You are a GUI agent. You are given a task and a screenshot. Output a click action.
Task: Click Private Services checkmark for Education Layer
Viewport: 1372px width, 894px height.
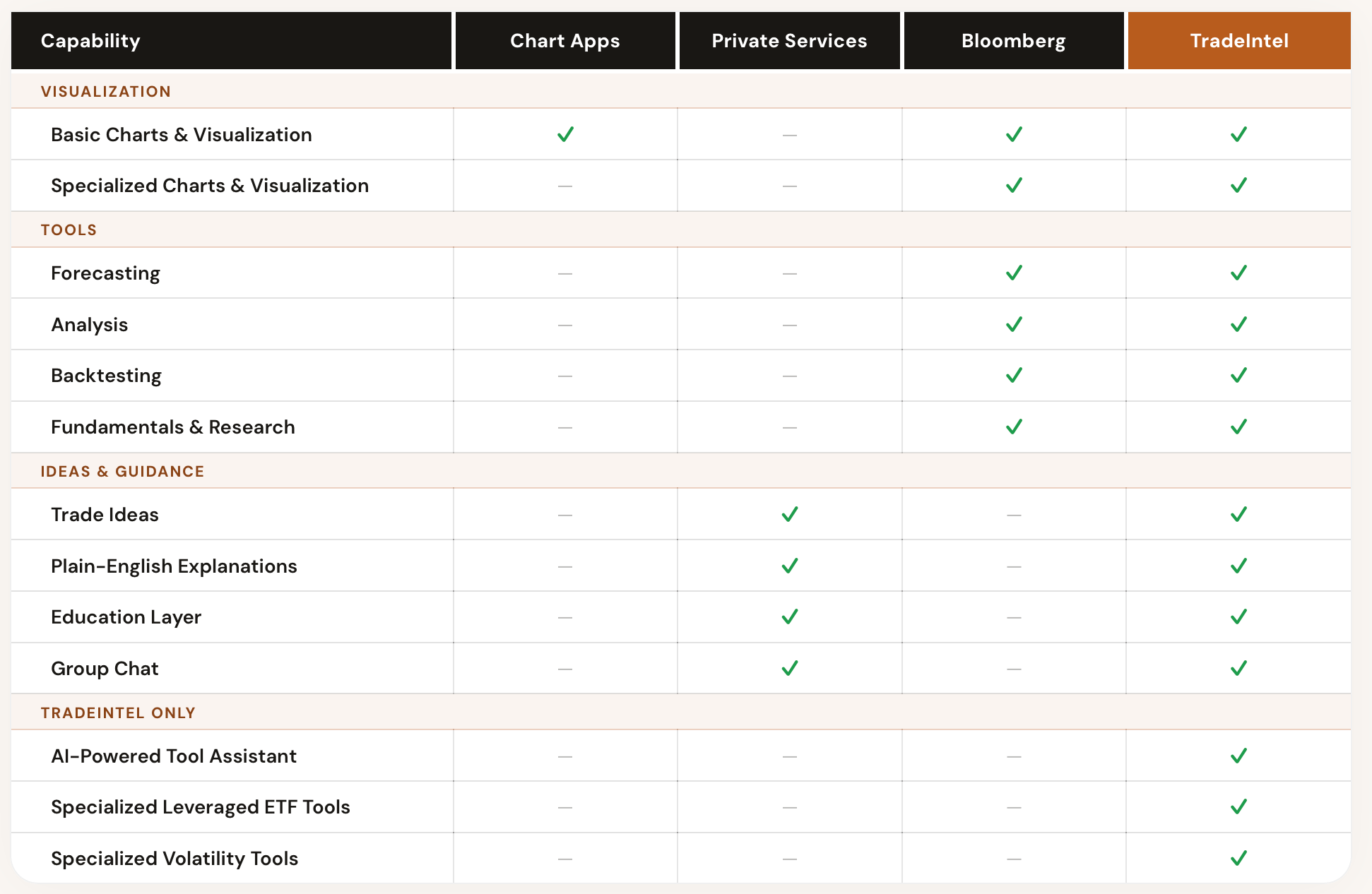790,616
